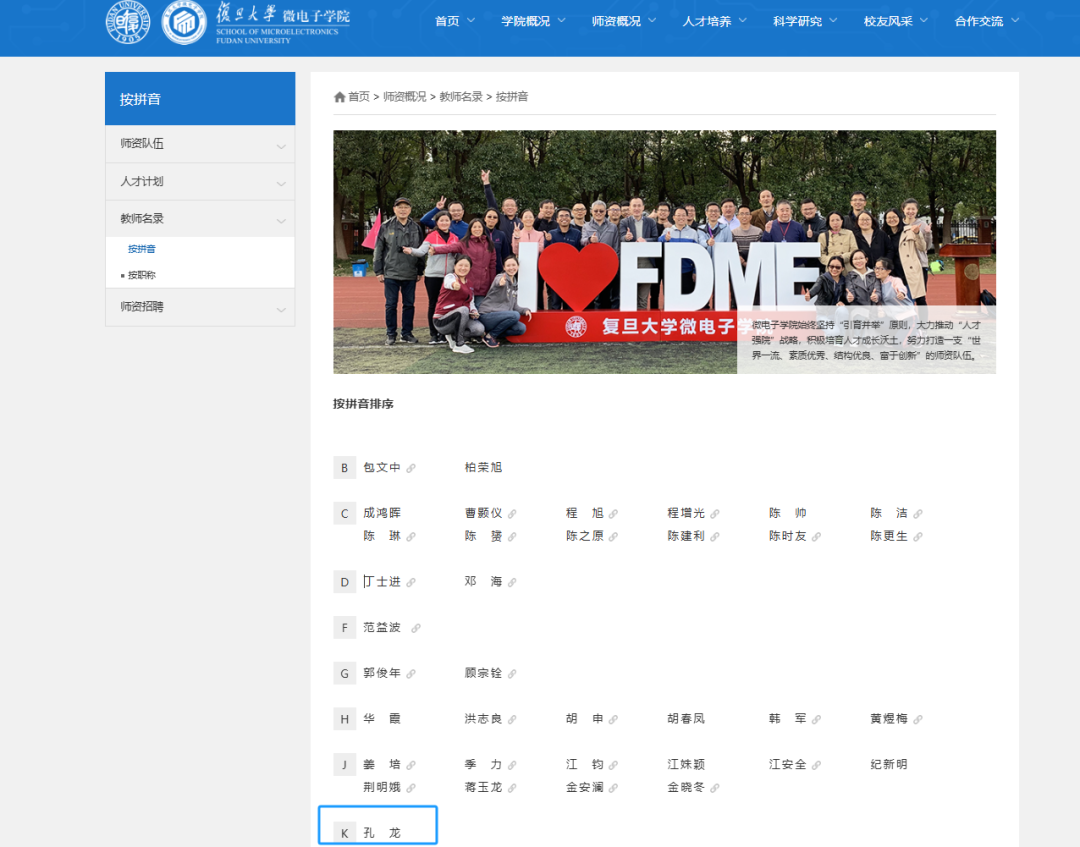
Task: Collapse the 教师名录 sidebar chevron
Action: click(x=281, y=220)
